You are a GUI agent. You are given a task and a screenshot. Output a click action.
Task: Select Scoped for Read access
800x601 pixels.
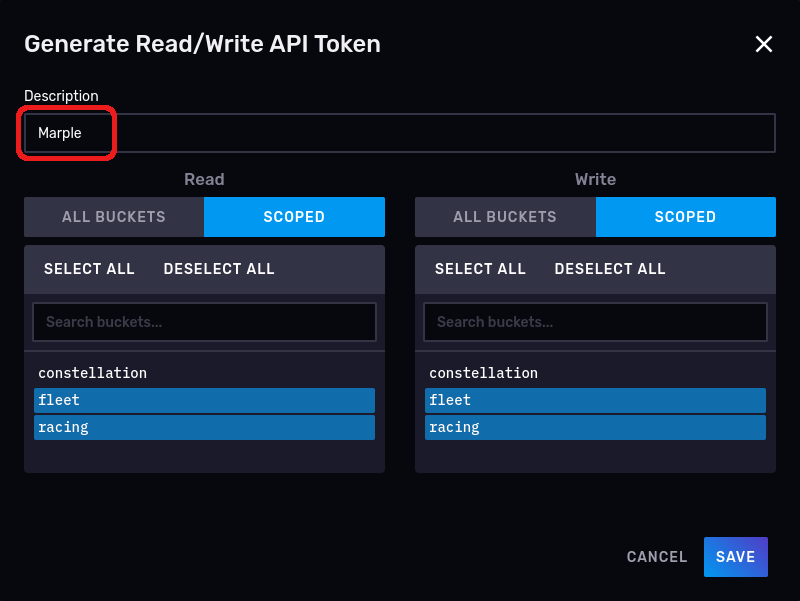(x=294, y=217)
